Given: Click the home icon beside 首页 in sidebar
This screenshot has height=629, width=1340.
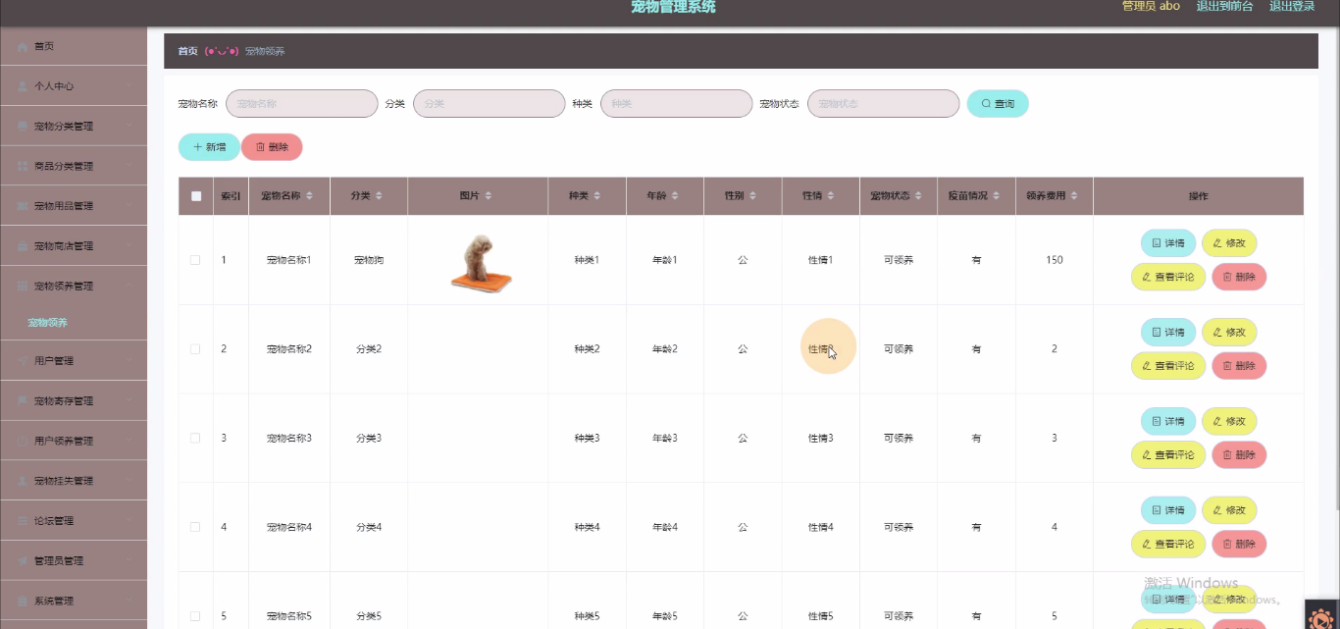Looking at the screenshot, I should [x=23, y=46].
